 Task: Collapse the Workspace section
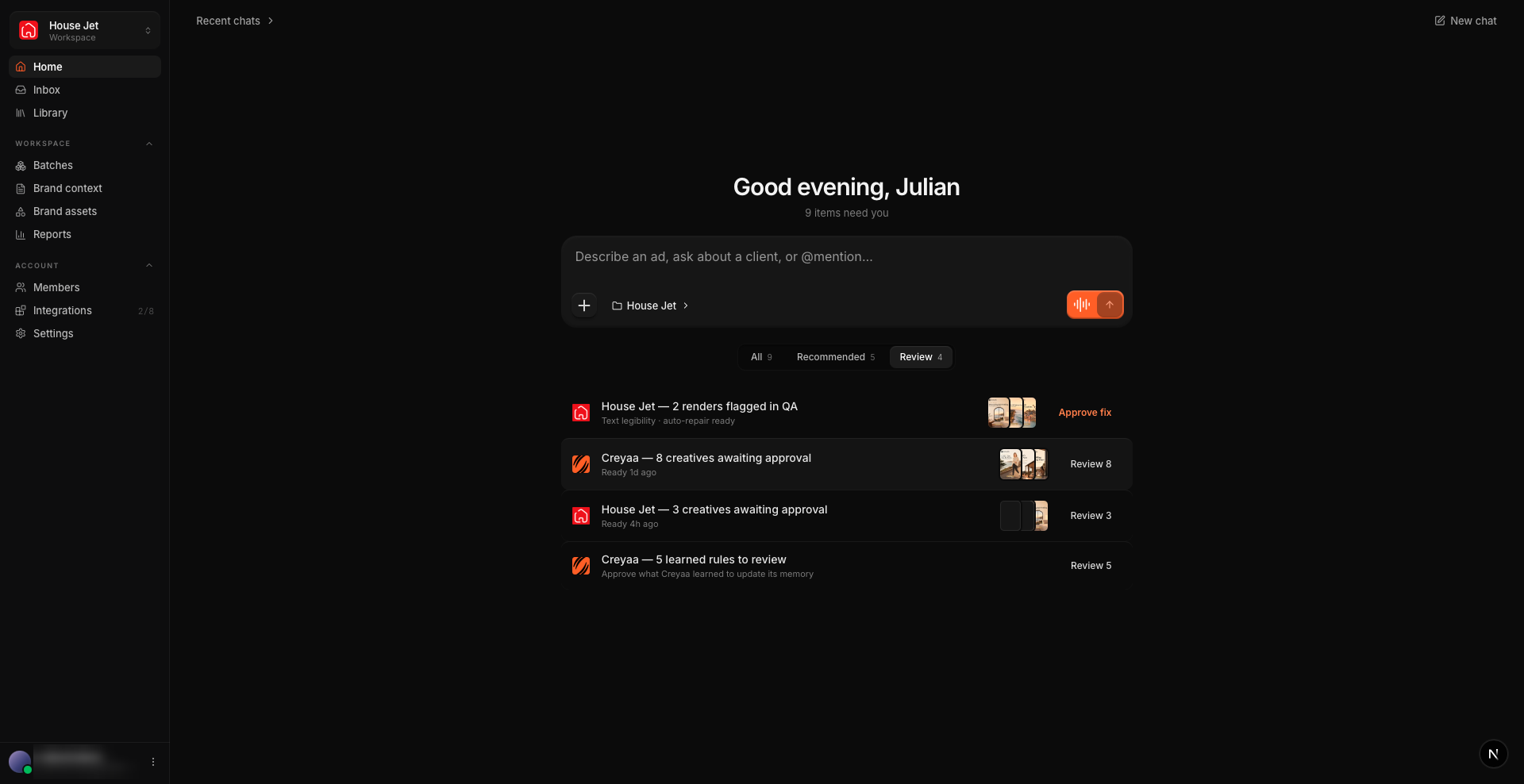point(149,144)
